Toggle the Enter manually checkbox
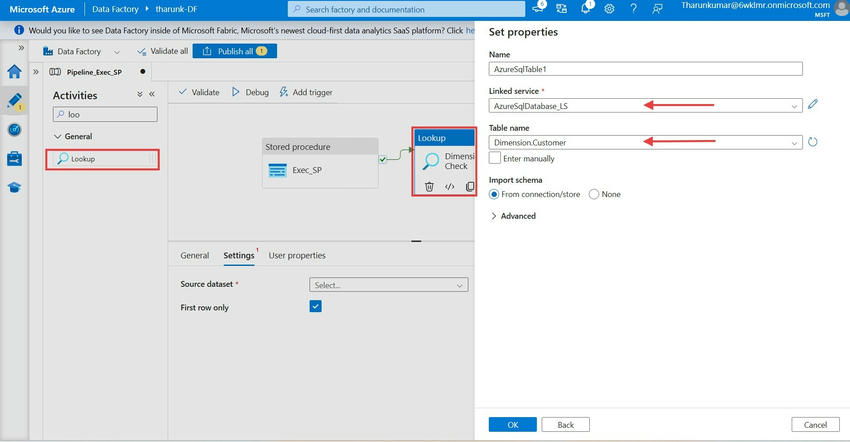The image size is (850, 442). click(494, 158)
